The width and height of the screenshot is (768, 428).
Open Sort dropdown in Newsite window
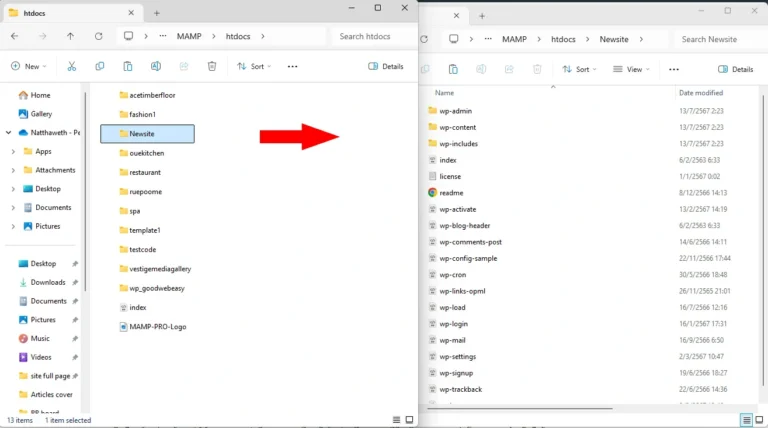click(x=579, y=69)
